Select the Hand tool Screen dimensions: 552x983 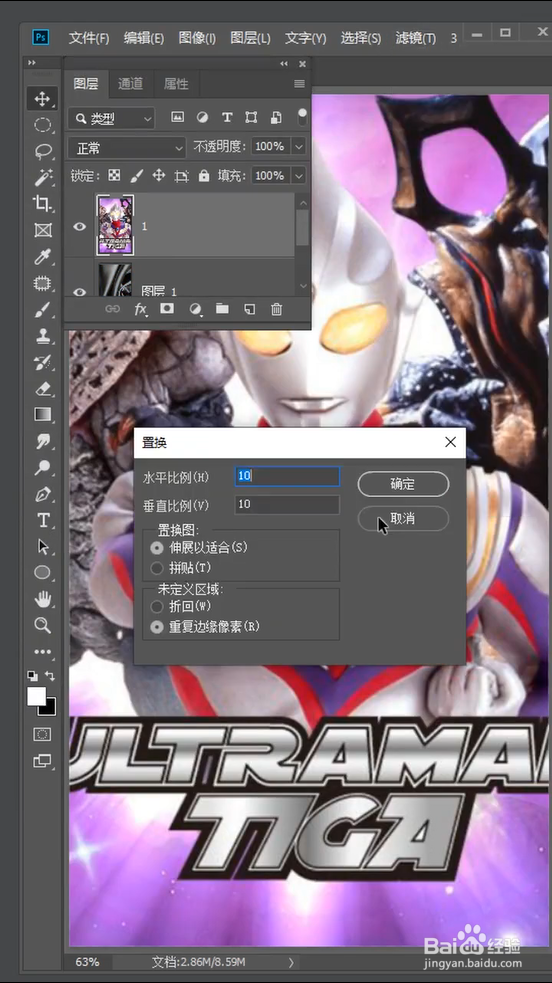click(43, 599)
